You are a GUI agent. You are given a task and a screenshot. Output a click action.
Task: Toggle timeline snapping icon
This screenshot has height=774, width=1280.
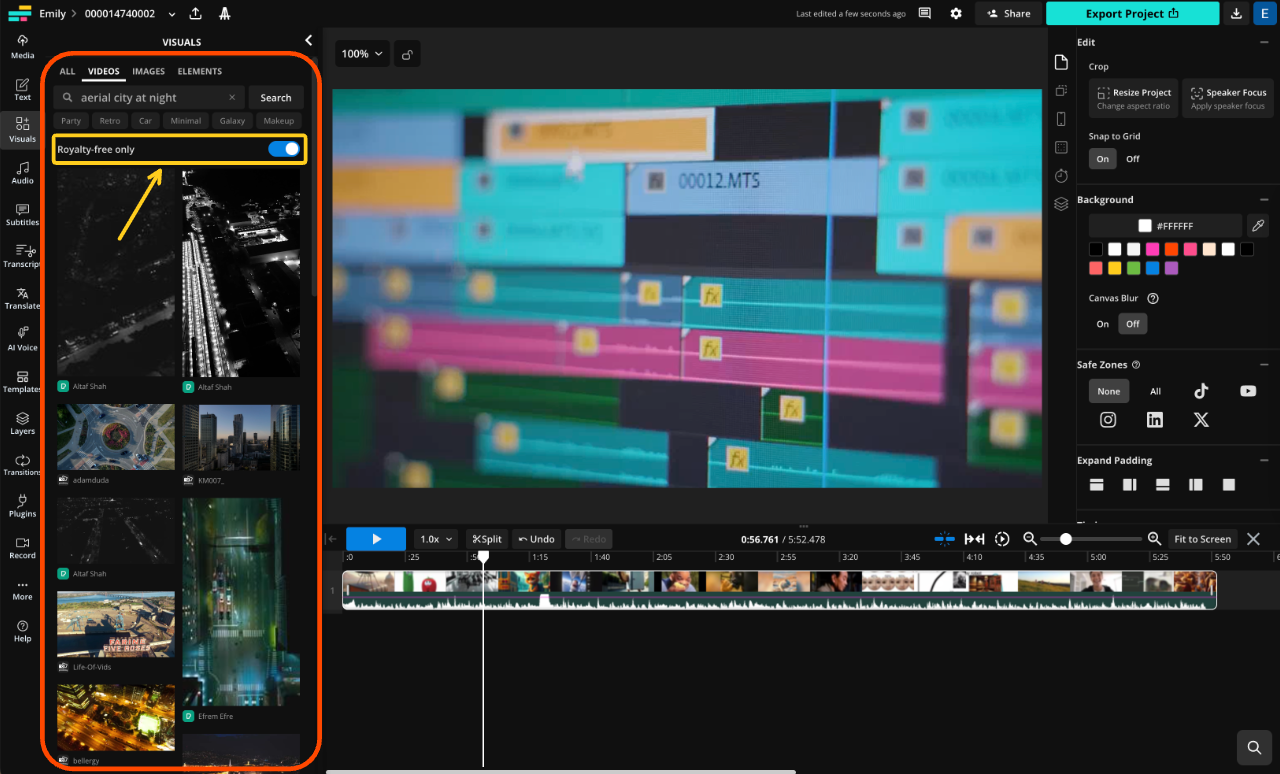point(945,539)
